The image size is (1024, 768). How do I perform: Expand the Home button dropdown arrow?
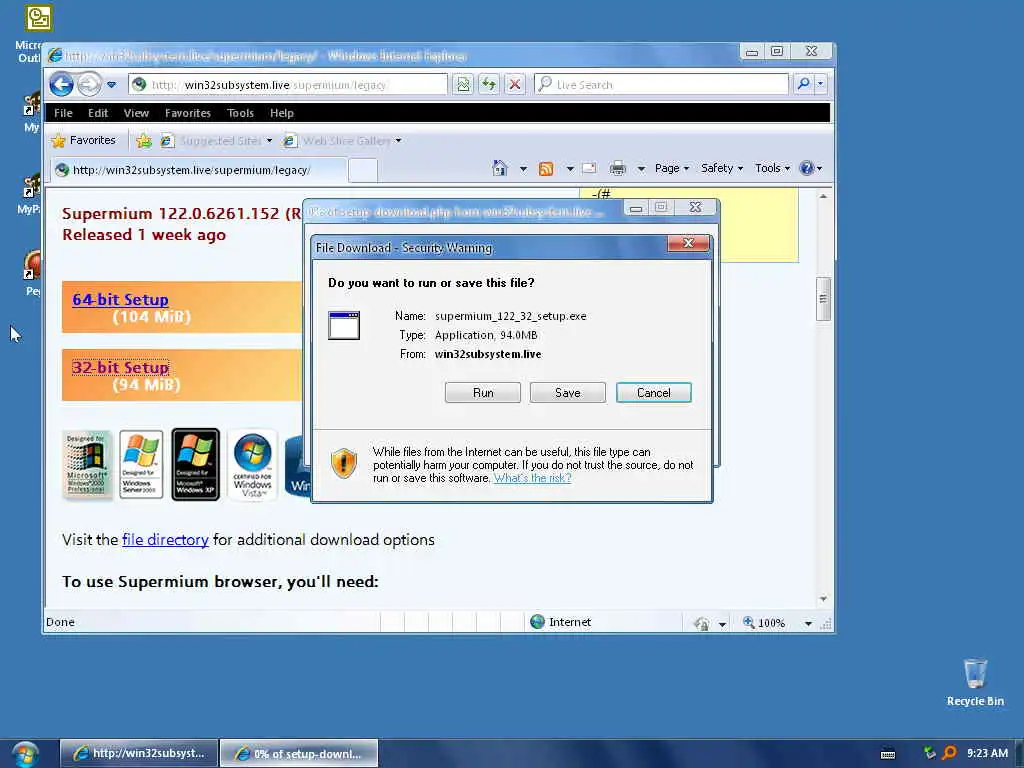(x=523, y=168)
